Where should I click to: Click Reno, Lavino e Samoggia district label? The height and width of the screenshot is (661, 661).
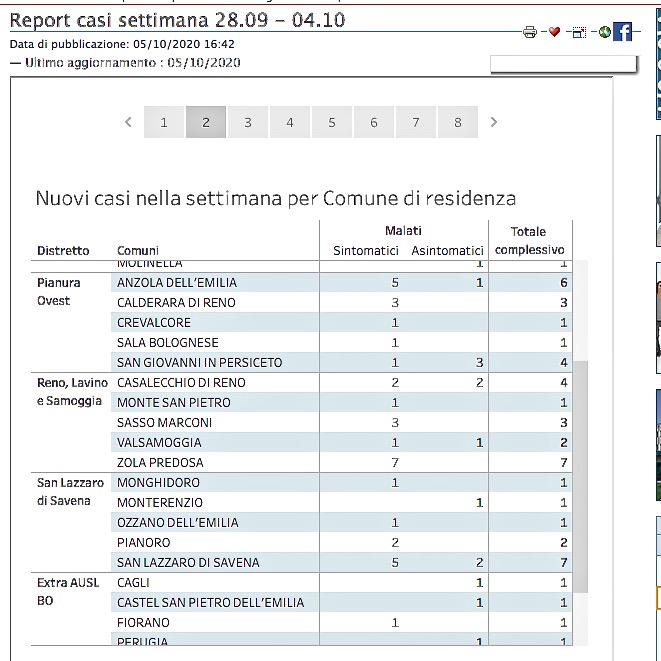pyautogui.click(x=72, y=392)
